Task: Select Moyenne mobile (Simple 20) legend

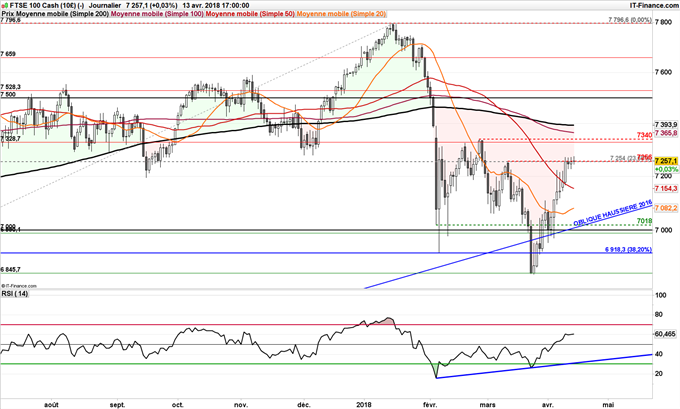Action: point(341,14)
